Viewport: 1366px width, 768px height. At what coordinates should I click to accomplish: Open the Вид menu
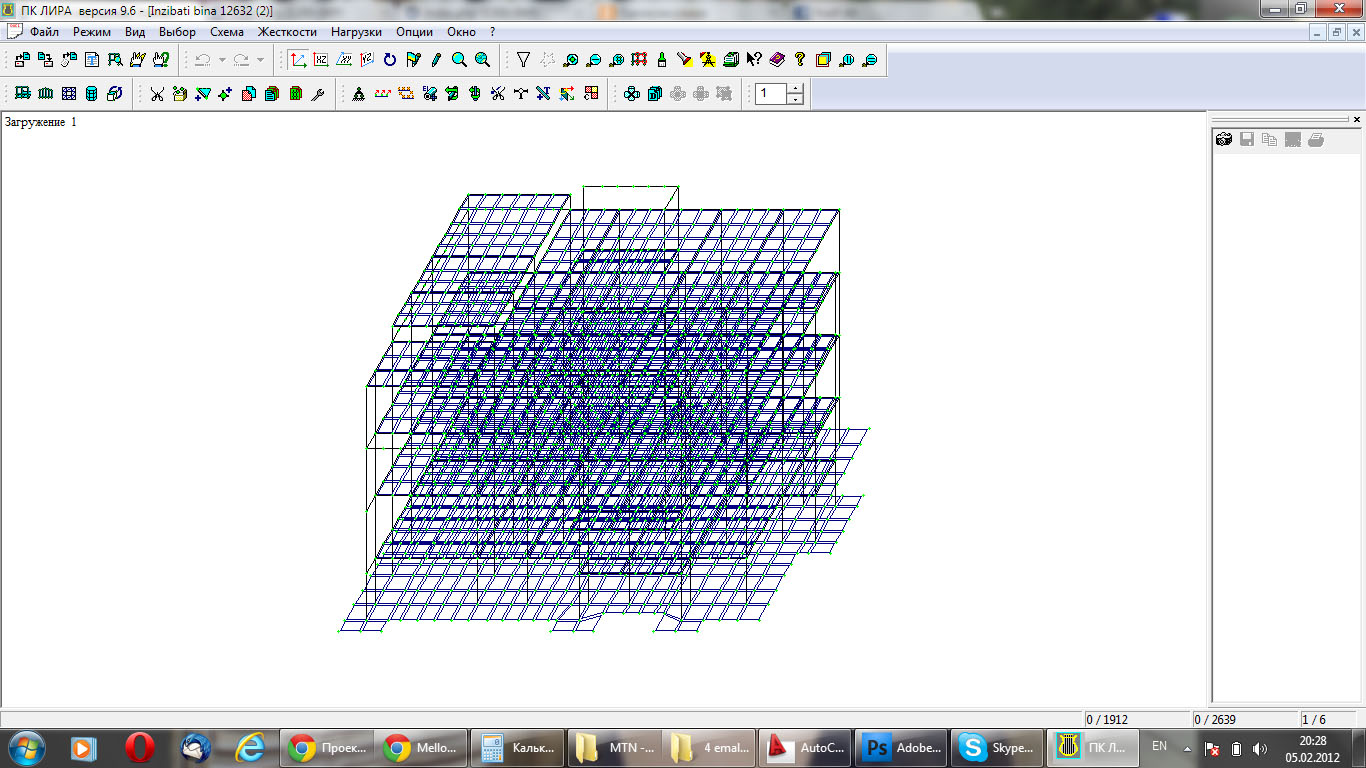click(x=135, y=32)
